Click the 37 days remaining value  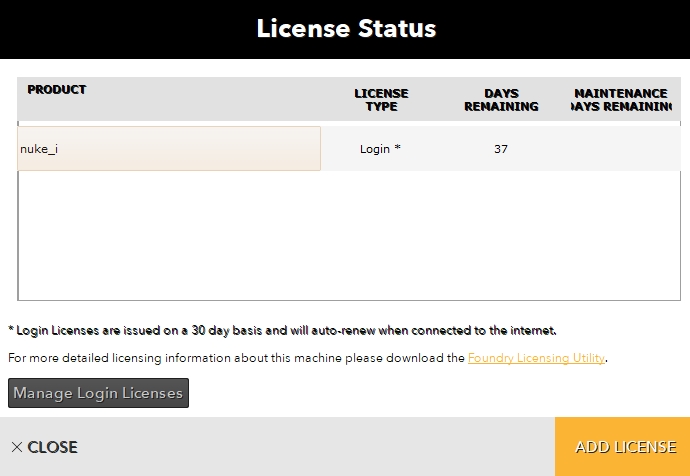(x=501, y=149)
